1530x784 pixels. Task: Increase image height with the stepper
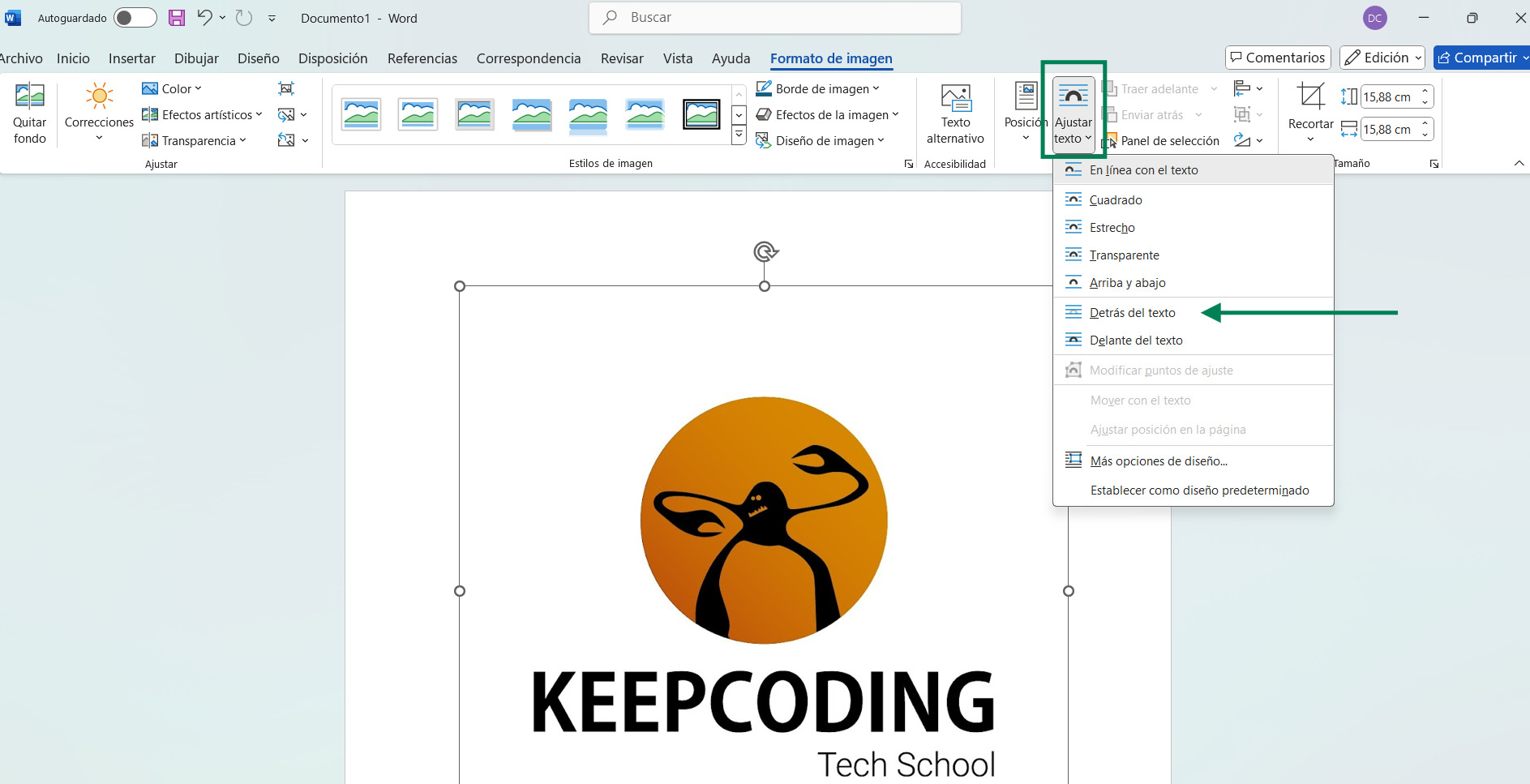click(x=1425, y=90)
